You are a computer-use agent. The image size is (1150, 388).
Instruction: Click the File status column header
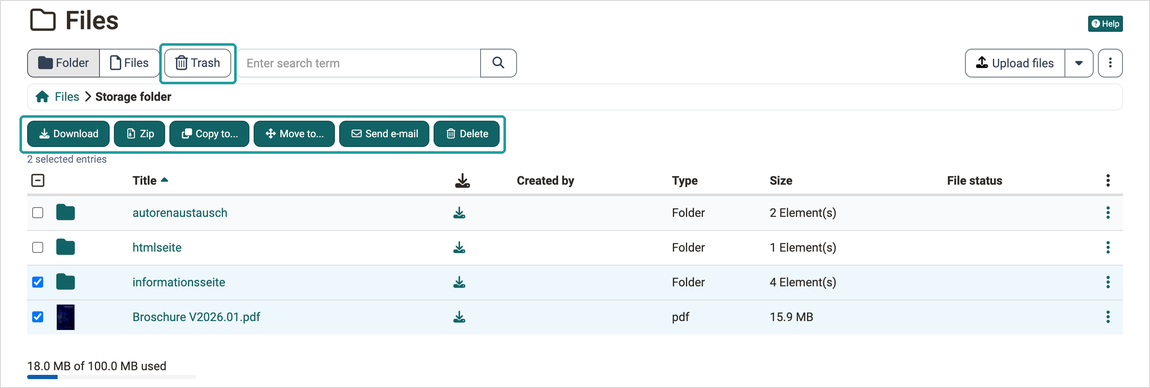click(x=974, y=180)
